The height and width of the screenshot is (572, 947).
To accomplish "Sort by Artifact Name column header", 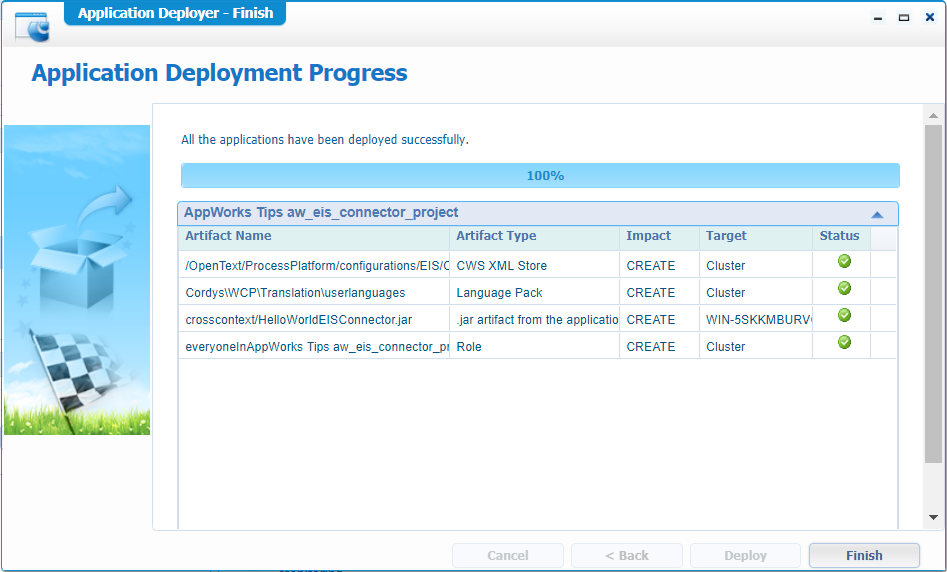I will 314,237.
